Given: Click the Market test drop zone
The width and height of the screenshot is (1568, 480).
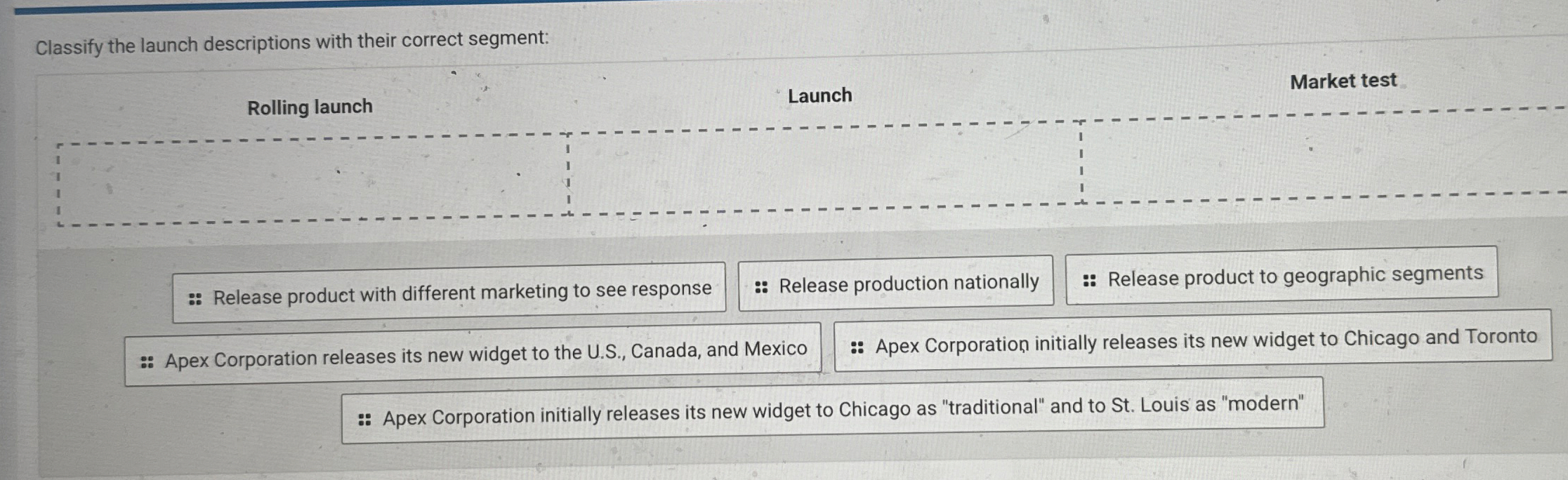Looking at the screenshot, I should click(x=1324, y=154).
